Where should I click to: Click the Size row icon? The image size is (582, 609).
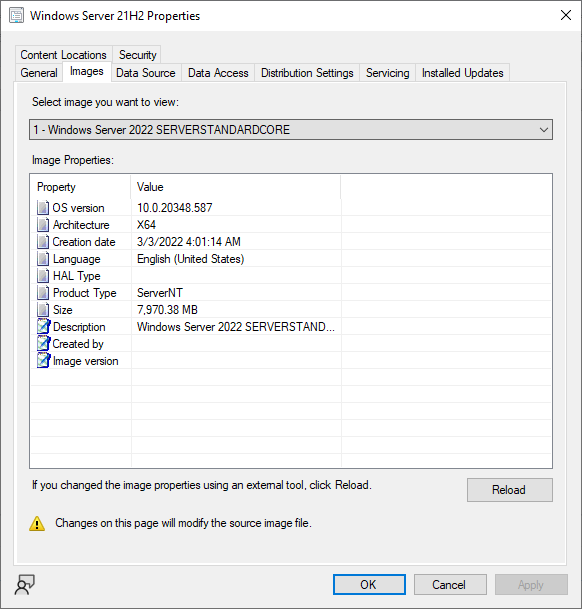point(43,310)
